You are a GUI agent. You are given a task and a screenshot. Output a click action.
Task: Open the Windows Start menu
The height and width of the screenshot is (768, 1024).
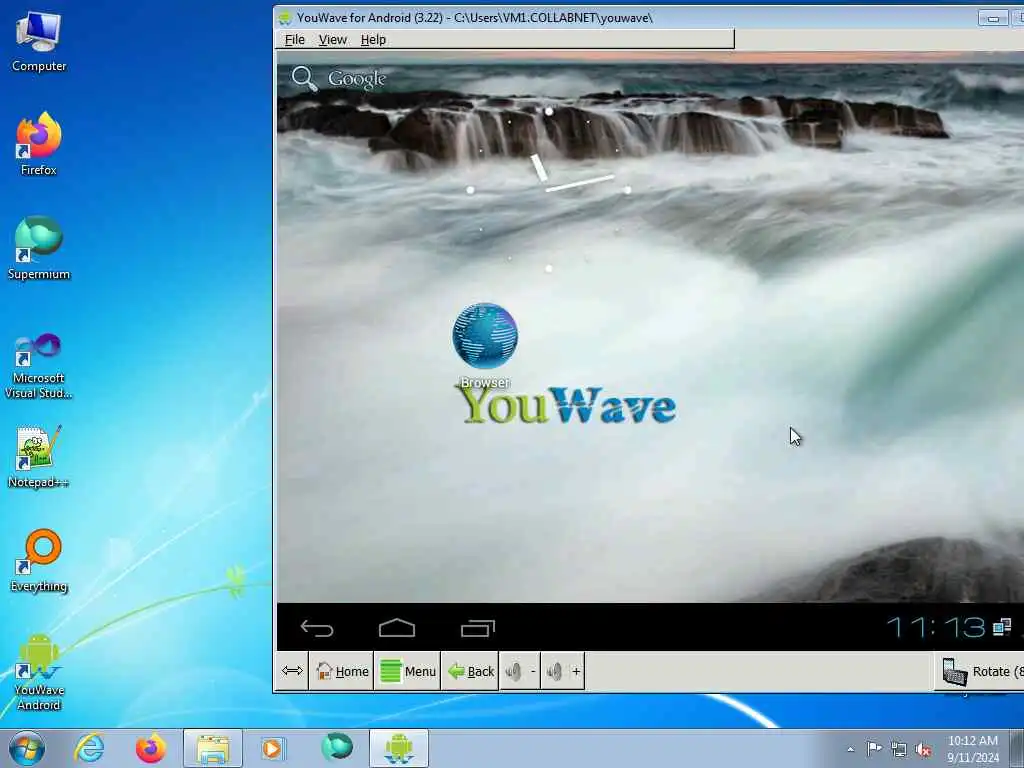coord(27,748)
